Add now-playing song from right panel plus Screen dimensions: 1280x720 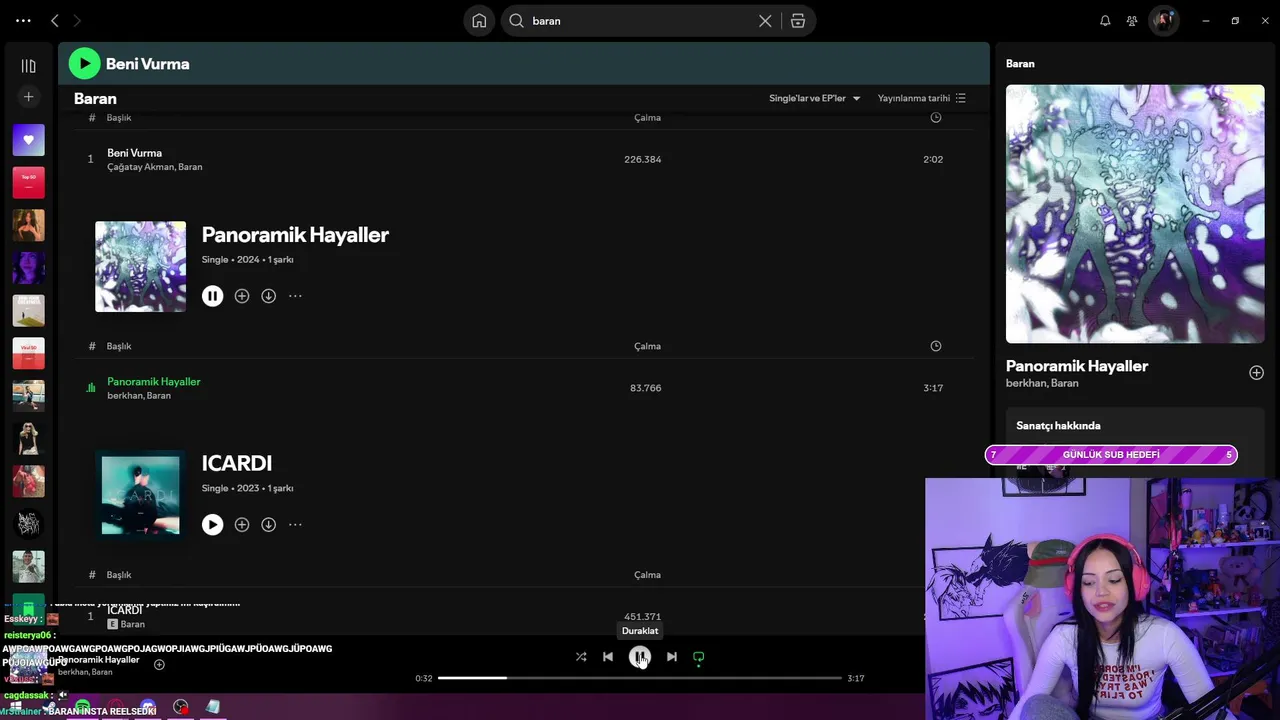[1256, 373]
